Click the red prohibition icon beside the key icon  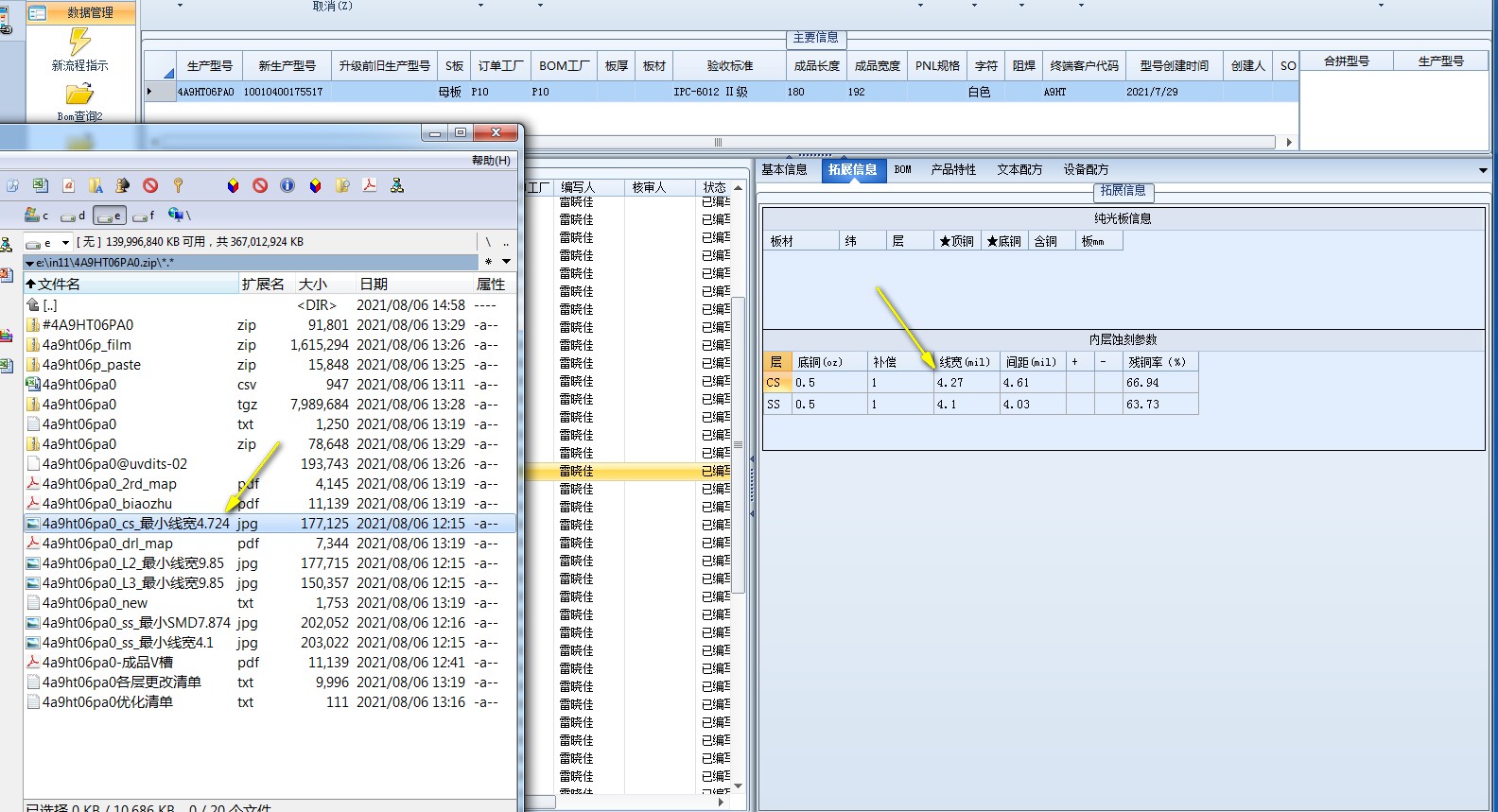coord(150,185)
